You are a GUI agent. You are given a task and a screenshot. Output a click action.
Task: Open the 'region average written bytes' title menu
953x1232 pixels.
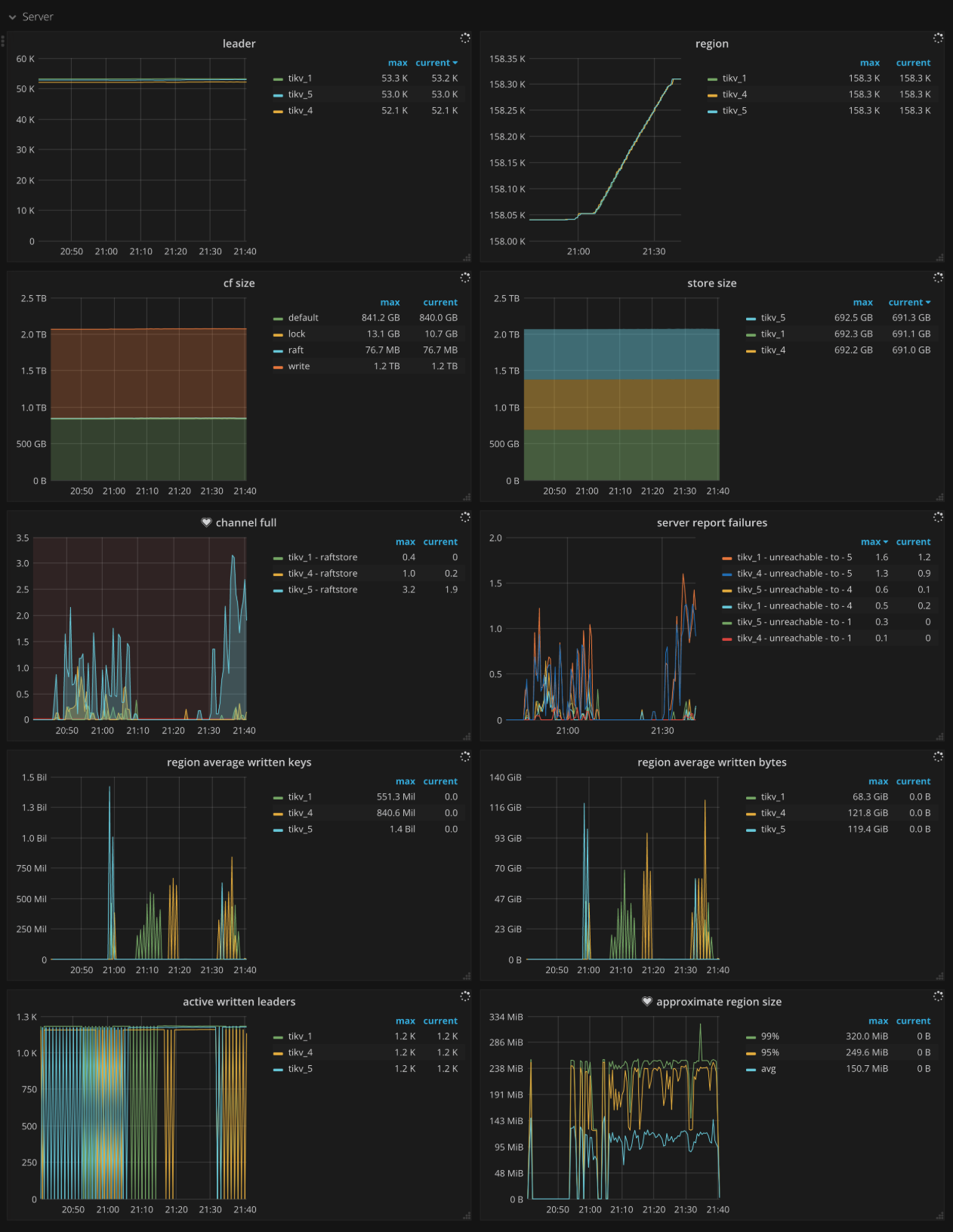pos(711,762)
